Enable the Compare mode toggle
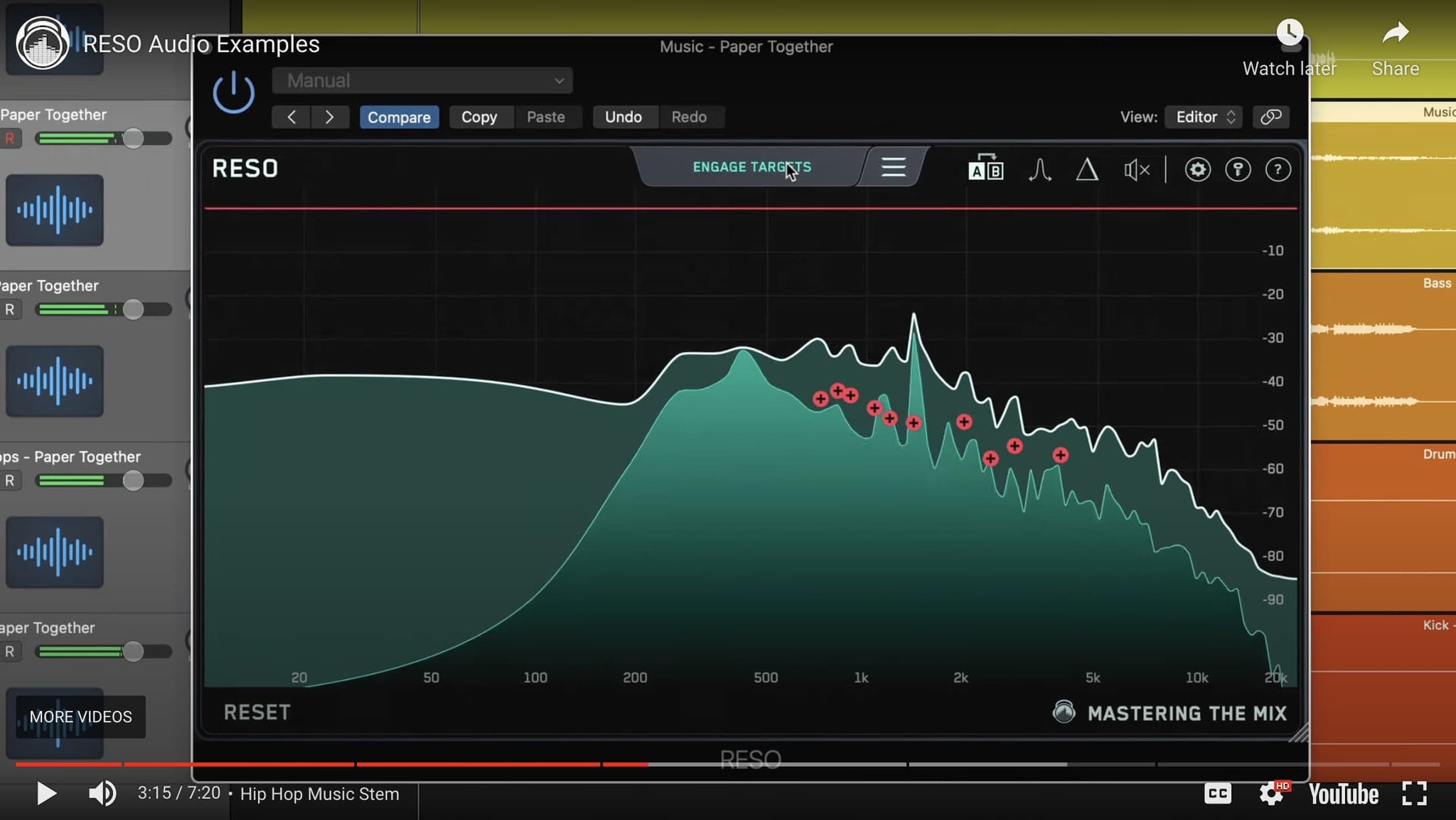 (399, 117)
